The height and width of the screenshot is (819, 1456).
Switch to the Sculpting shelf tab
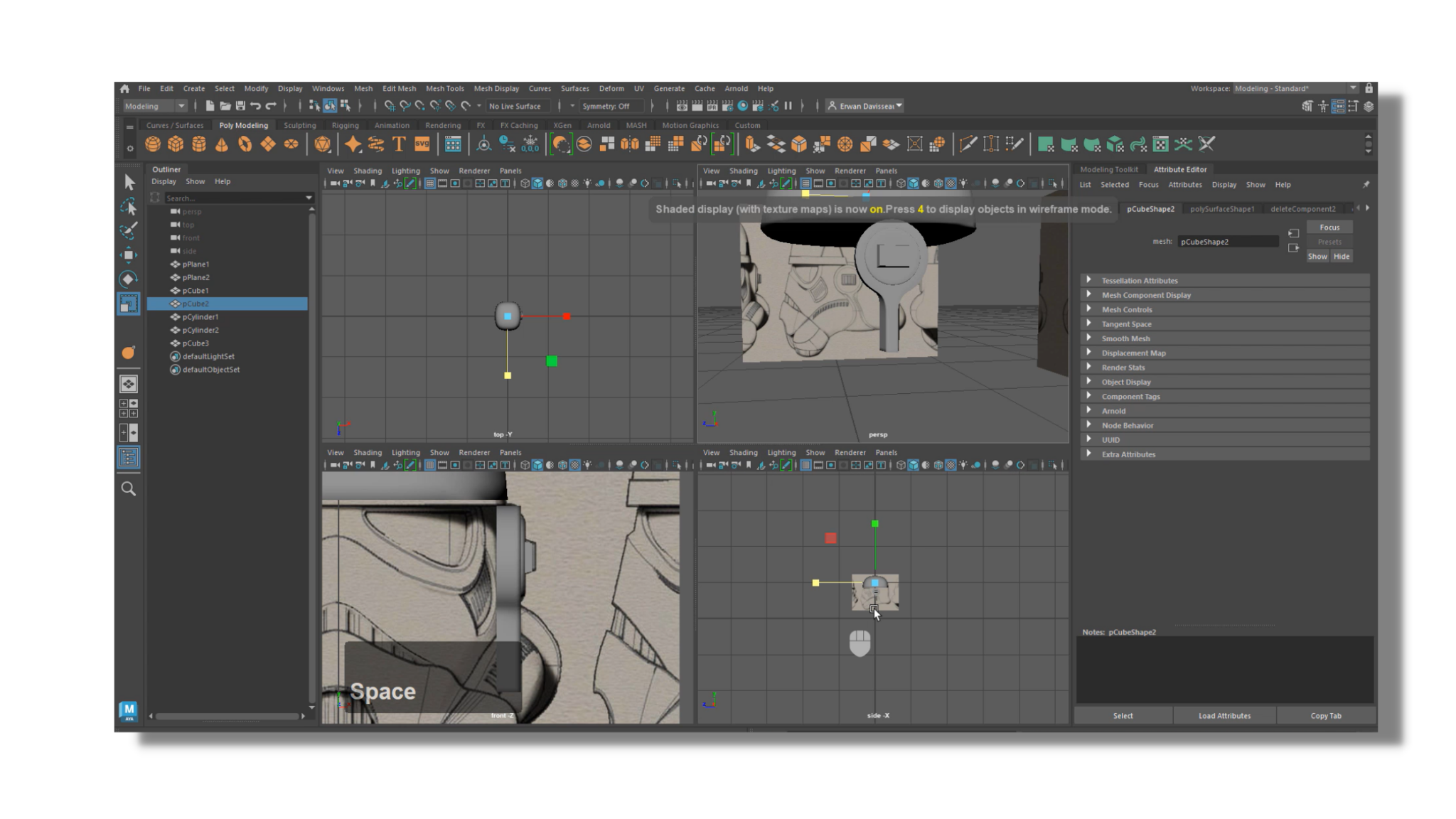click(300, 125)
